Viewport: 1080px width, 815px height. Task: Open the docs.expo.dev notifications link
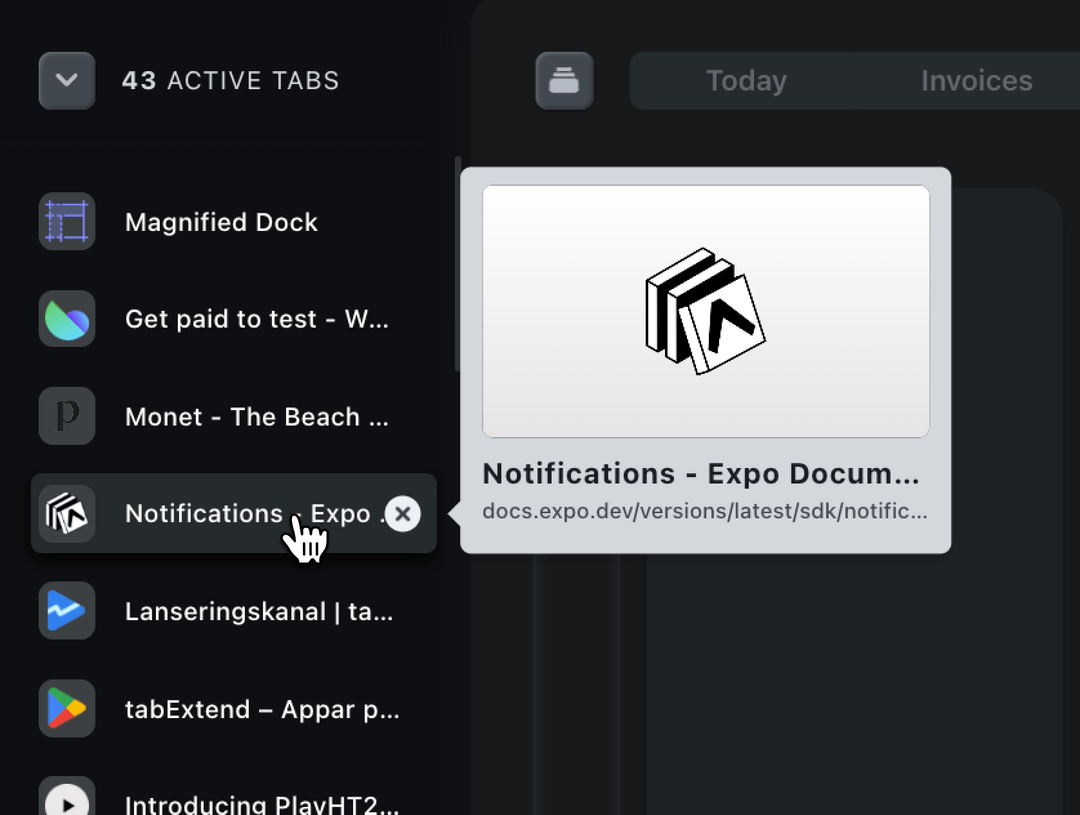[x=703, y=511]
